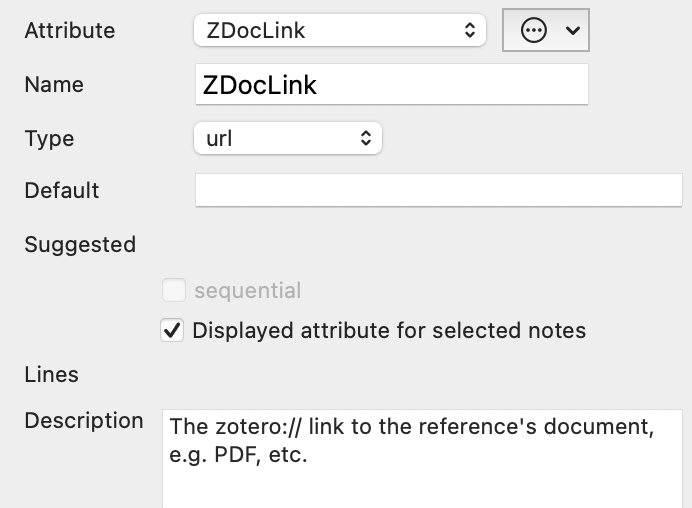This screenshot has width=692, height=508.
Task: Expand the chevron beside the ellipsis icon
Action: click(x=573, y=31)
